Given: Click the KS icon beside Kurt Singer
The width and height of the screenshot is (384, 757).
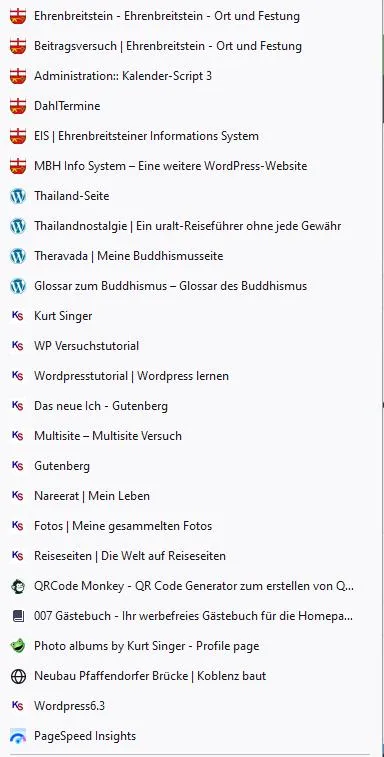Looking at the screenshot, I should [x=18, y=316].
